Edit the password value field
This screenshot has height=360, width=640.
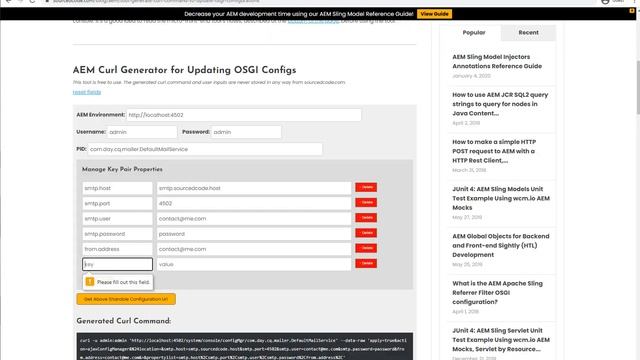click(x=253, y=234)
